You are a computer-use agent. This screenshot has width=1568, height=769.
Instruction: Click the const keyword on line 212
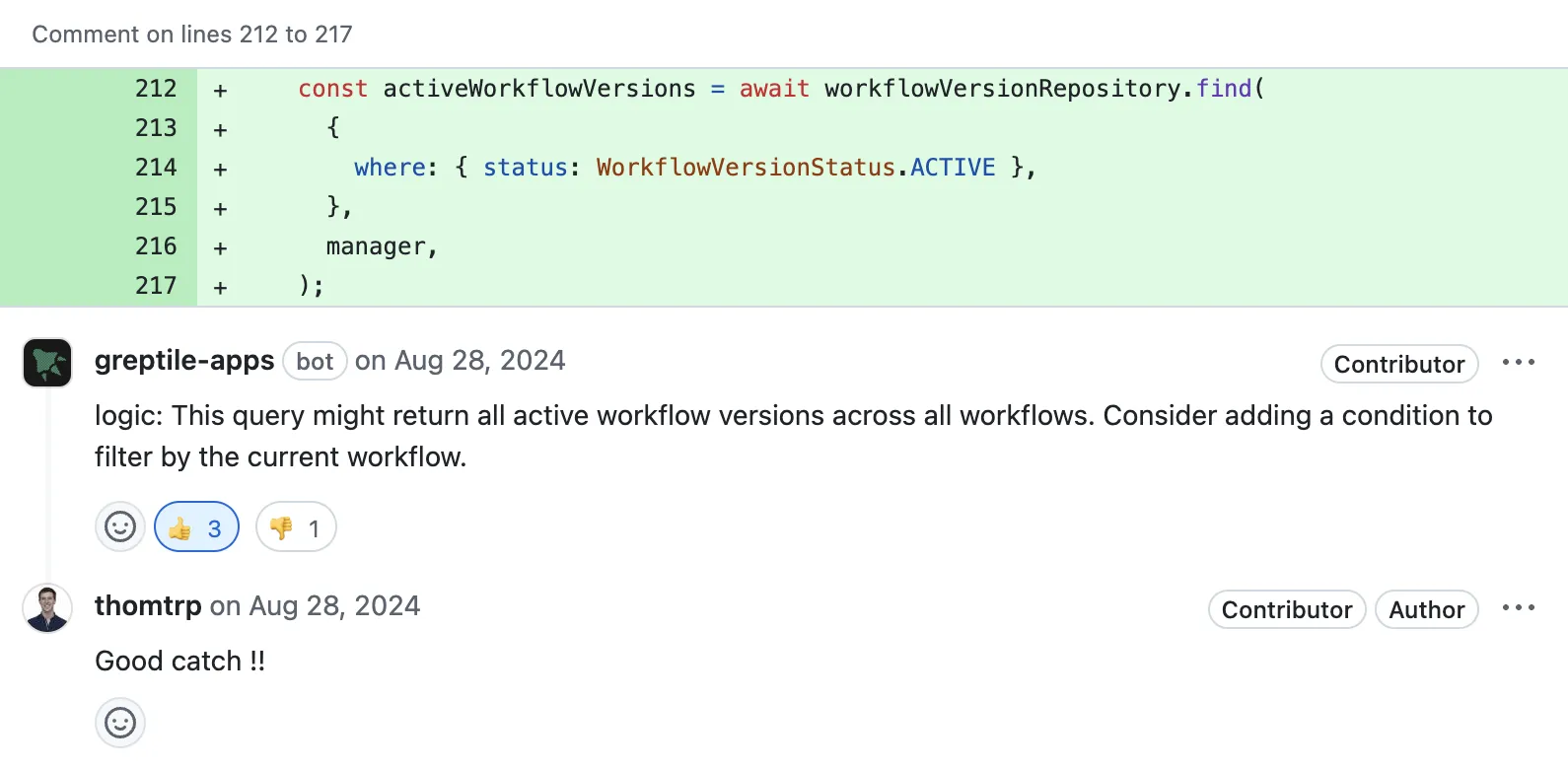(332, 89)
